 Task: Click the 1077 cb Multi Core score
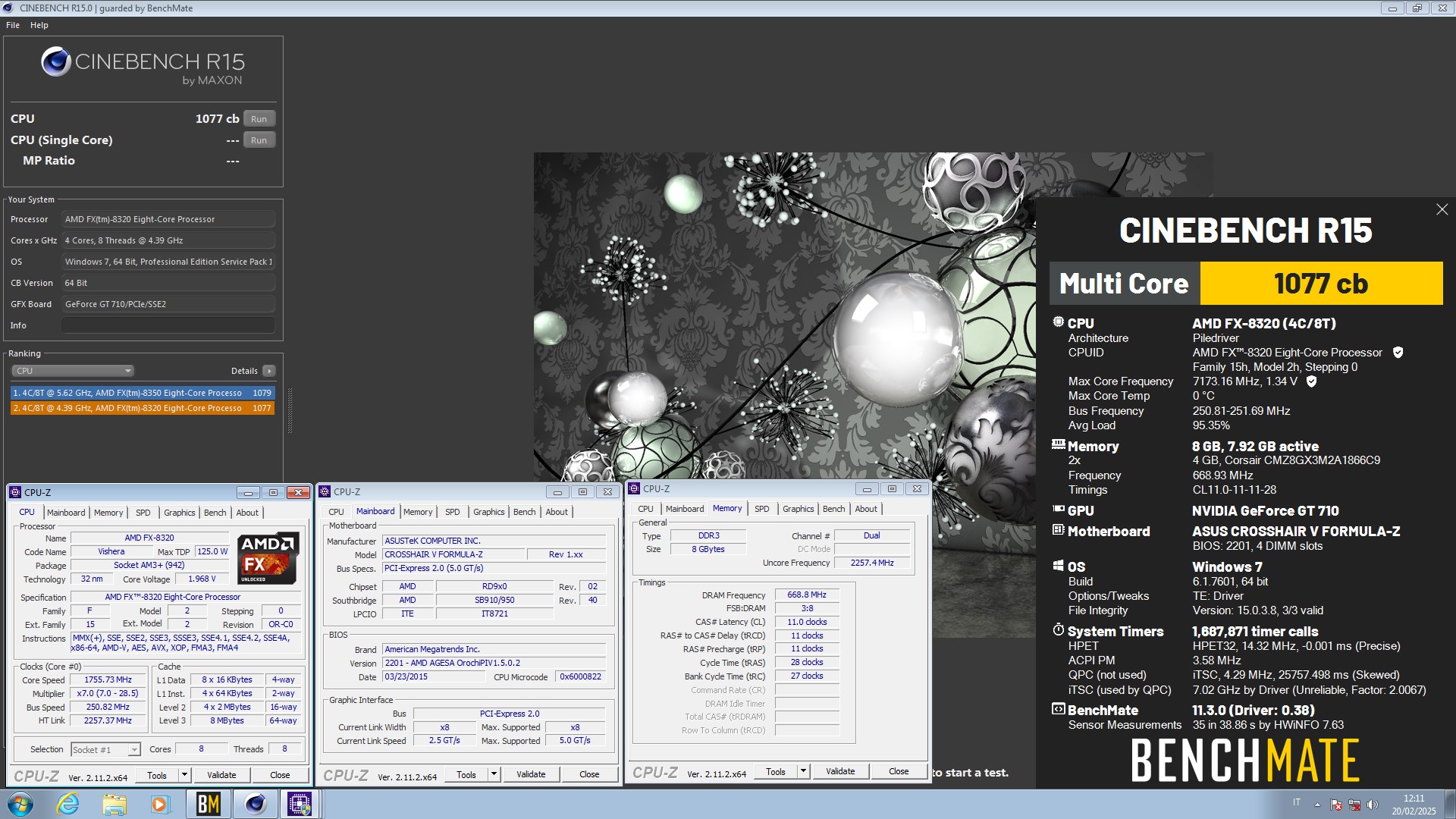pos(1321,284)
